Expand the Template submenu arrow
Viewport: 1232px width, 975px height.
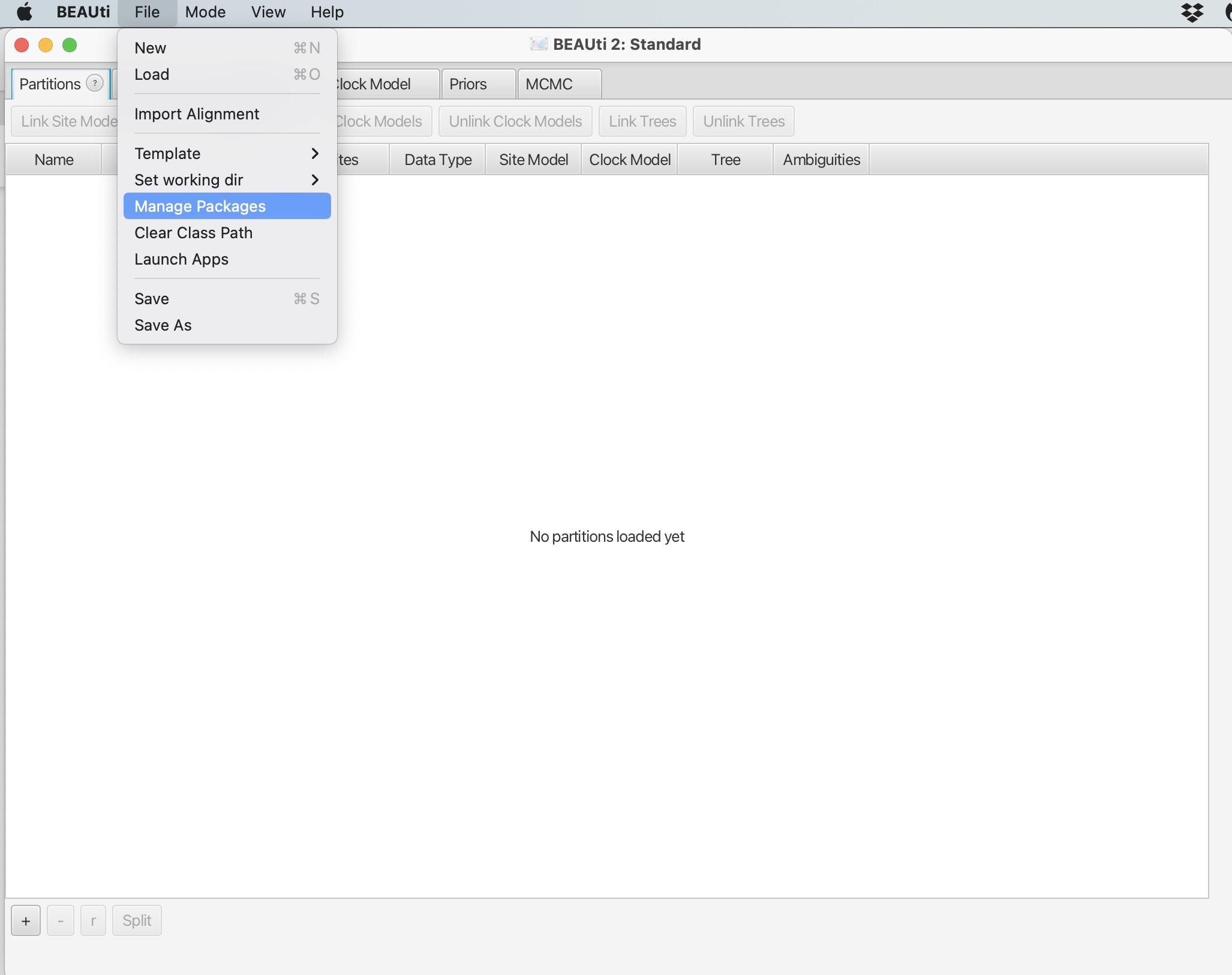click(314, 154)
